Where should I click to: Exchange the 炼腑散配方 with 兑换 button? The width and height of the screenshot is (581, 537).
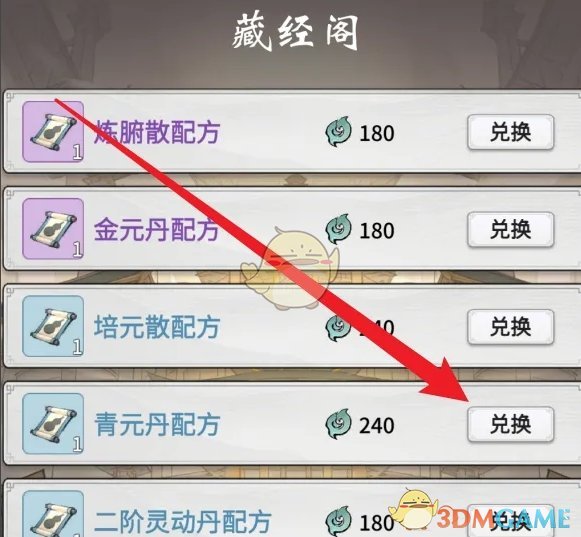click(511, 132)
